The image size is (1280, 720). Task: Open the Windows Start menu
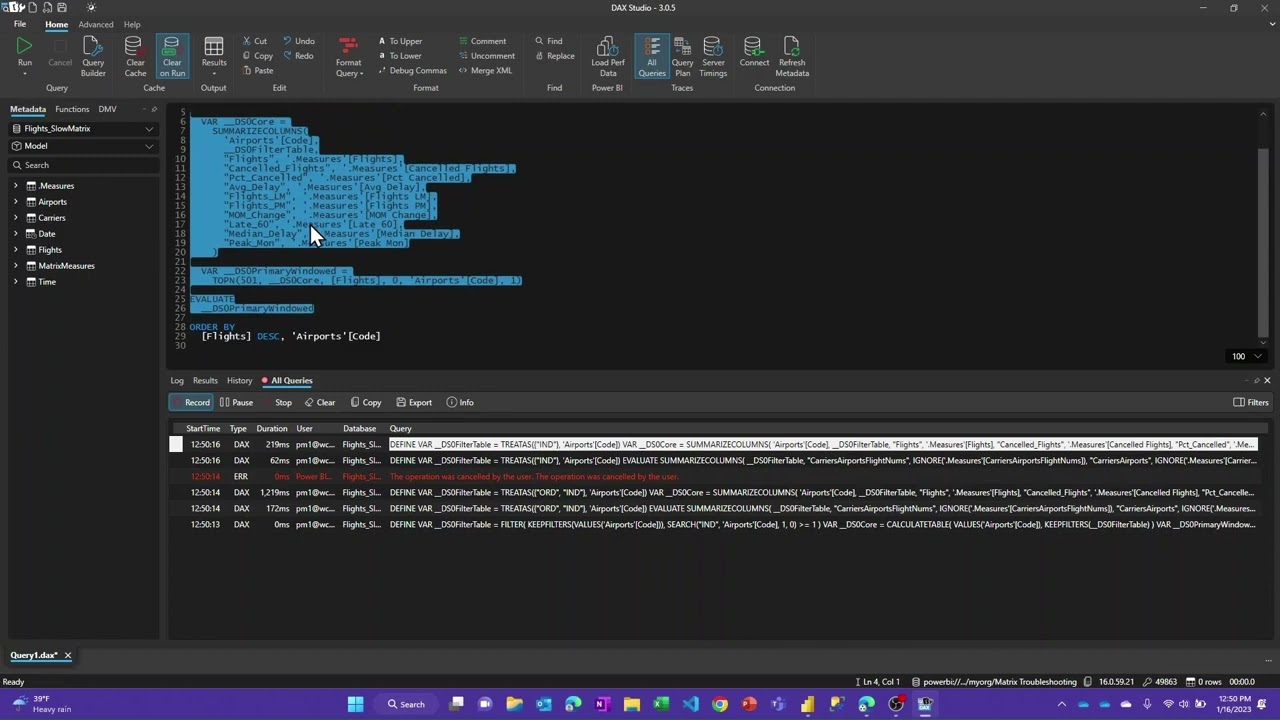(355, 704)
